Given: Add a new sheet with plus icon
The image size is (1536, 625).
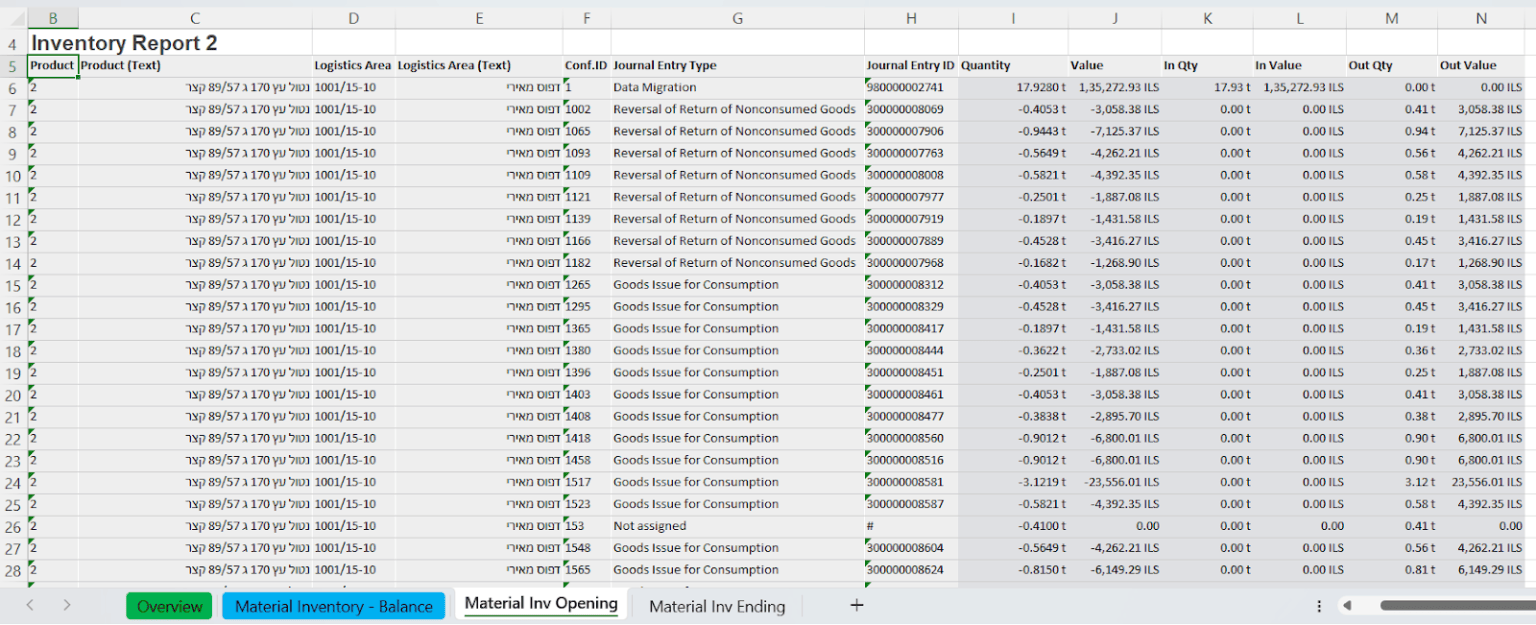Looking at the screenshot, I should pos(856,605).
